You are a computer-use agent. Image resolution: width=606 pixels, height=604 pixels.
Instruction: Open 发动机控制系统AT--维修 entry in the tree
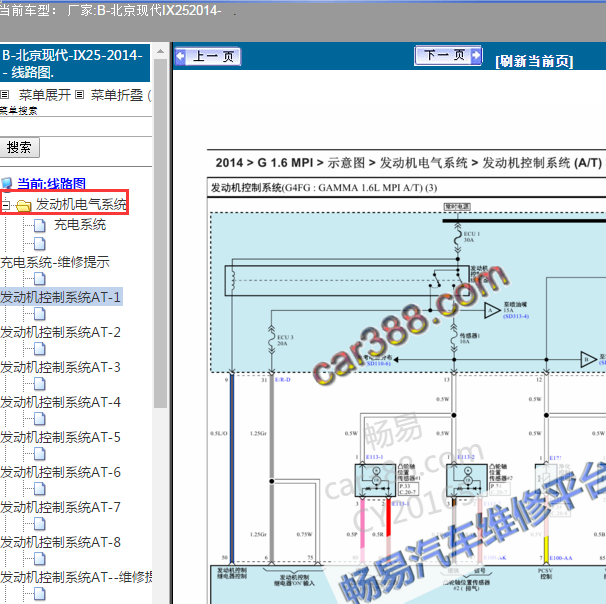point(76,577)
